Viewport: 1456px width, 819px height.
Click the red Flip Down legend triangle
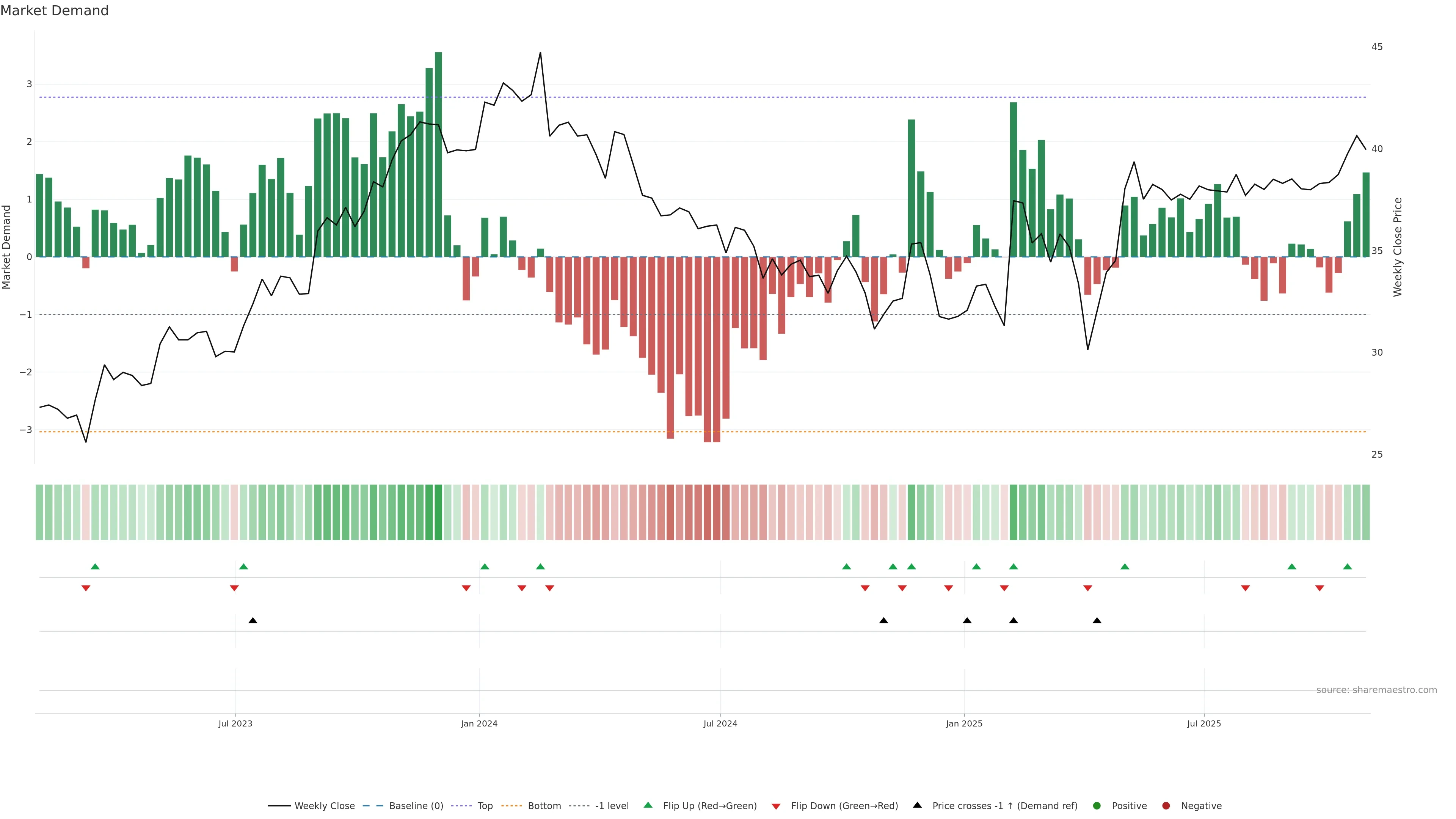pos(775,806)
